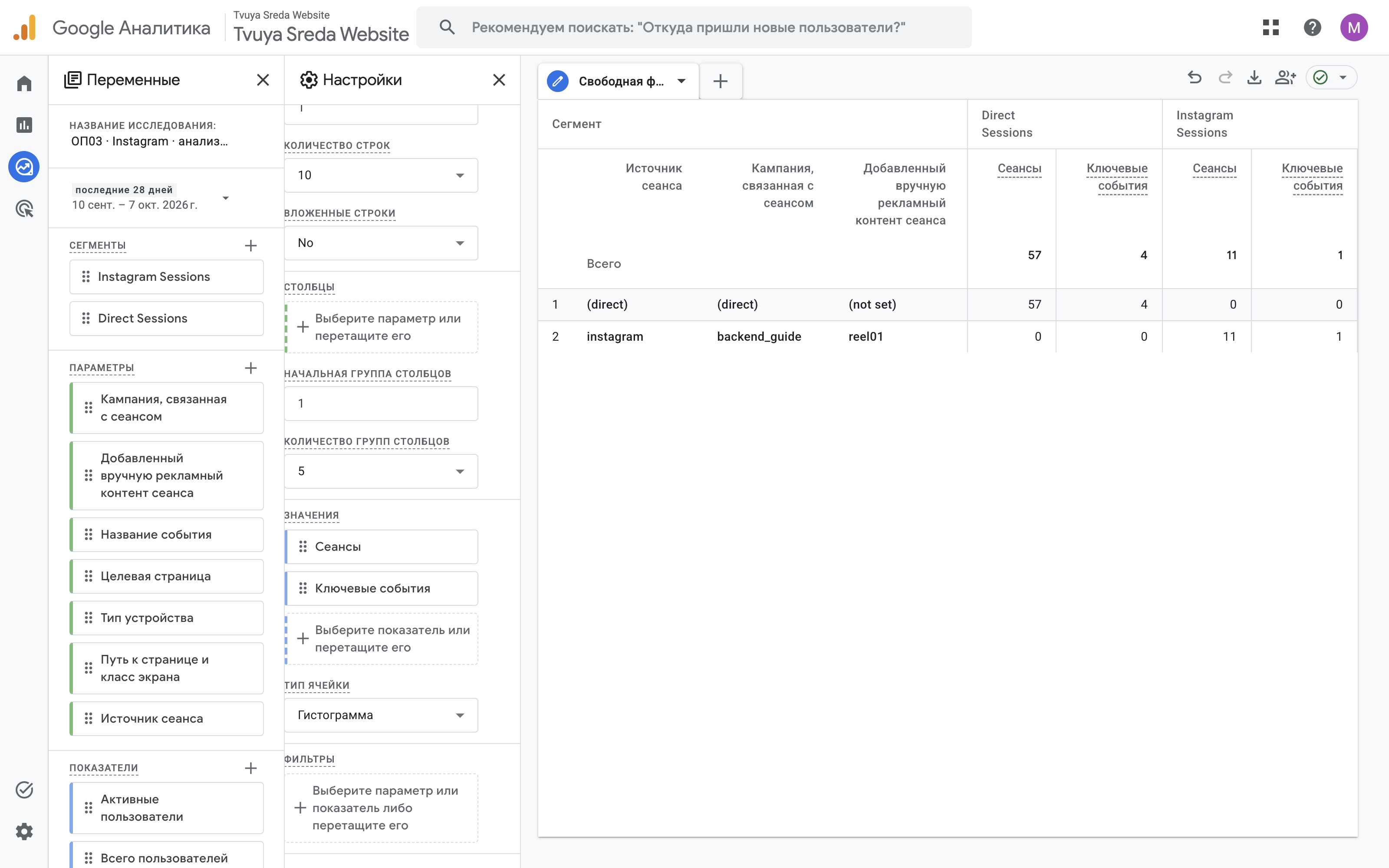Image resolution: width=1389 pixels, height=868 pixels.
Task: Open the Home icon in left sidebar
Action: coord(24,84)
